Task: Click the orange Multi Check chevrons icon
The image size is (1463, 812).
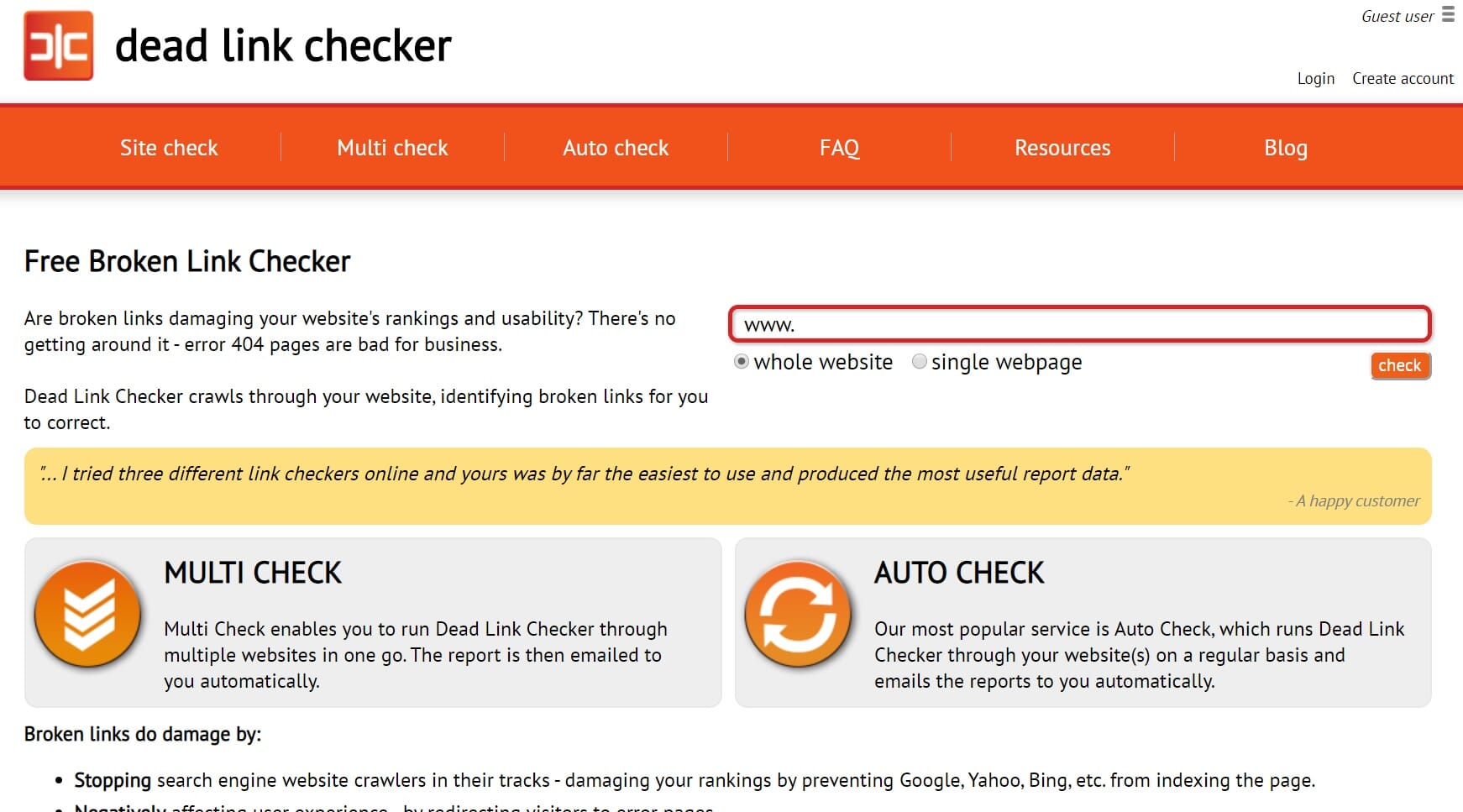Action: point(87,613)
